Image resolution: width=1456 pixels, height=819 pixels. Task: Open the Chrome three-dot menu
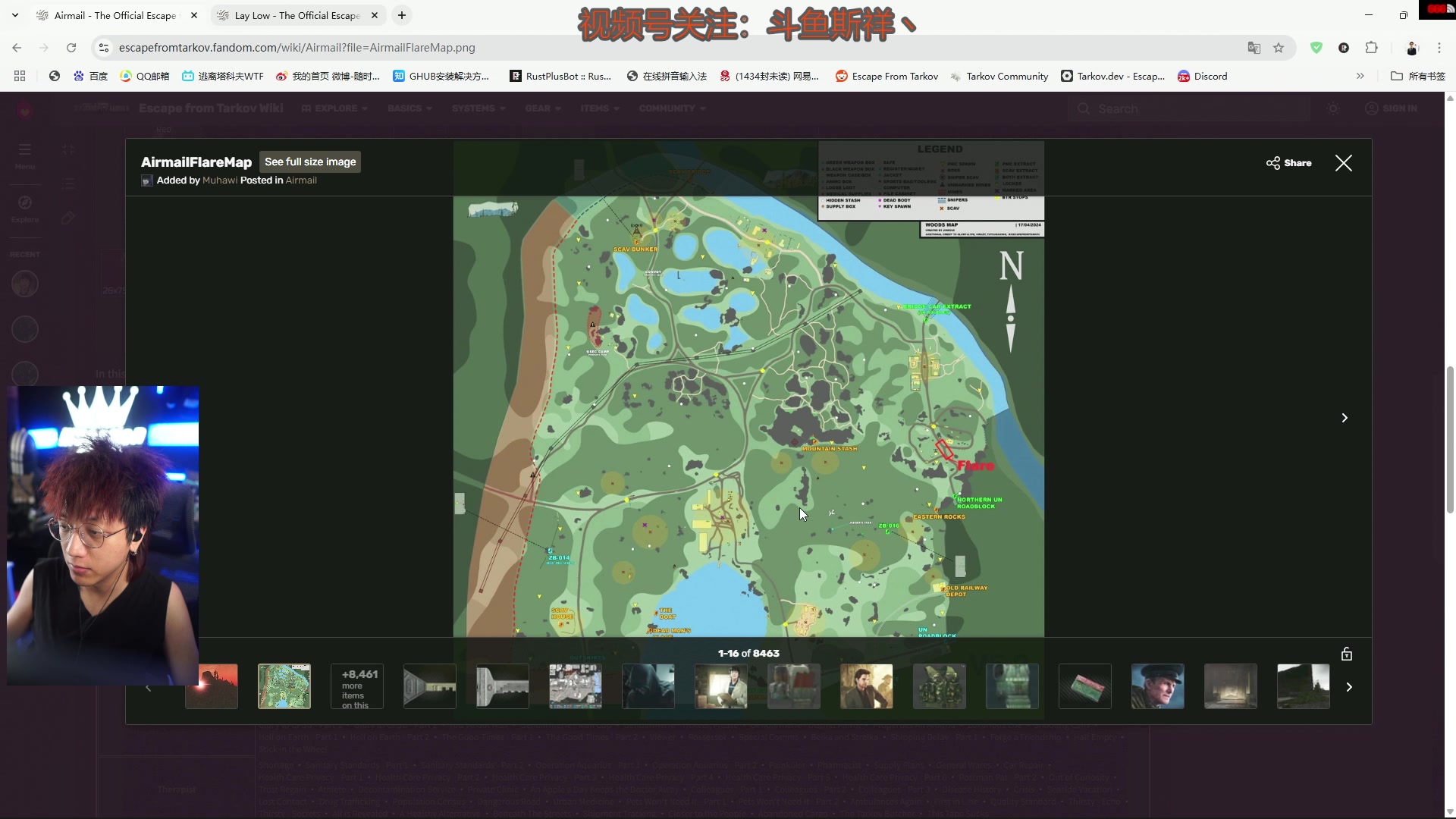[1439, 48]
